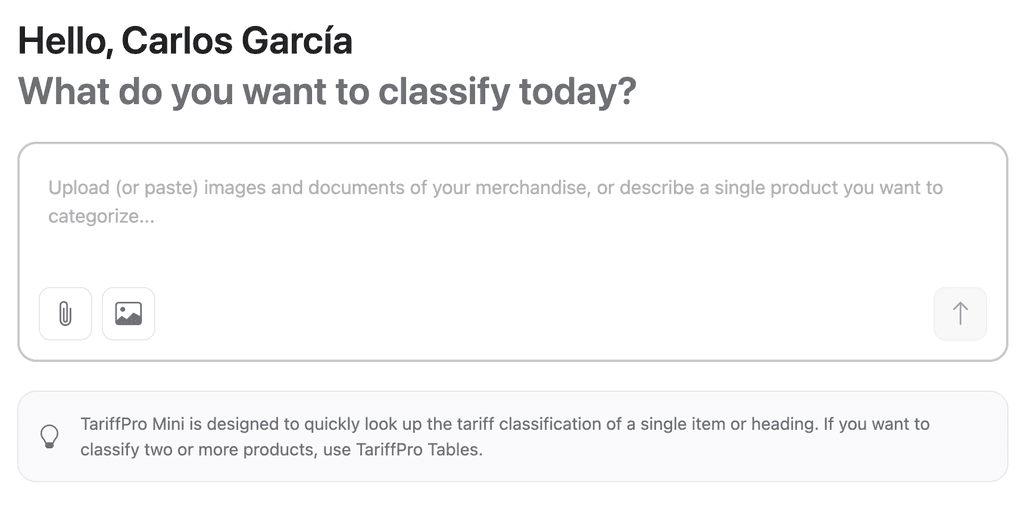Click placeholder text starting 'Upload (or paste)'
The height and width of the screenshot is (512, 1024).
(x=495, y=202)
